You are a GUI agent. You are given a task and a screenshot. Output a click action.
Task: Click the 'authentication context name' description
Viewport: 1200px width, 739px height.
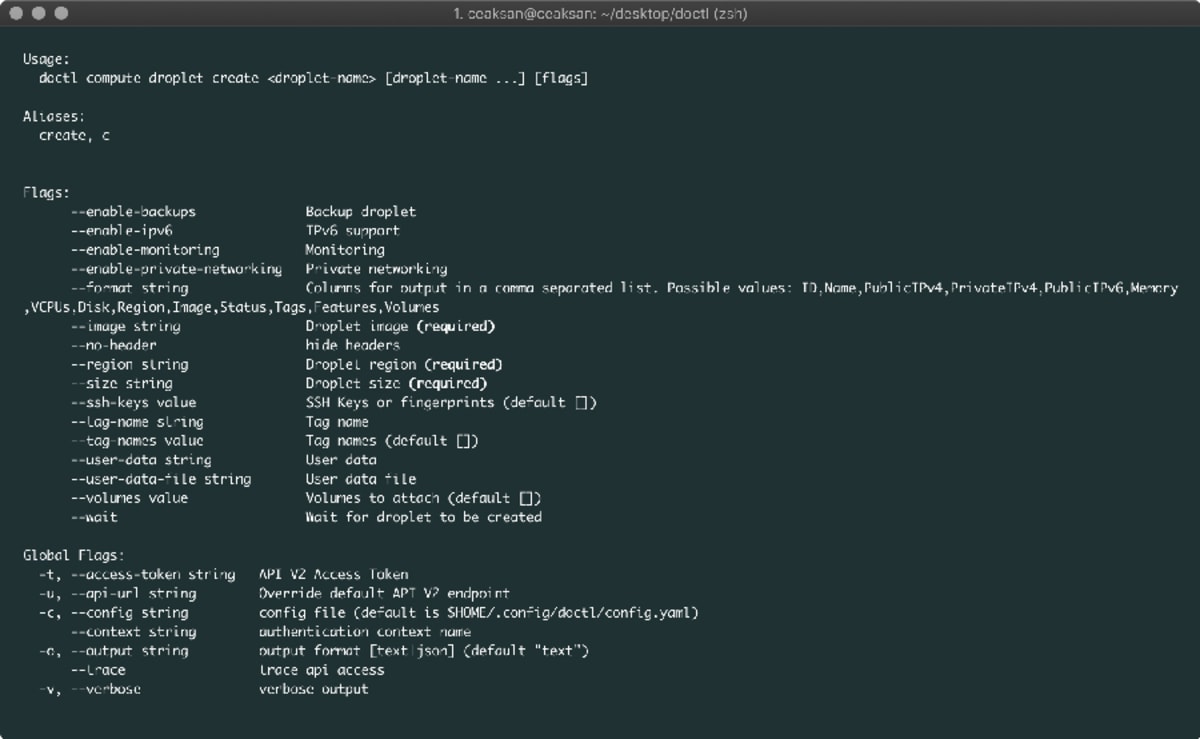click(x=365, y=631)
